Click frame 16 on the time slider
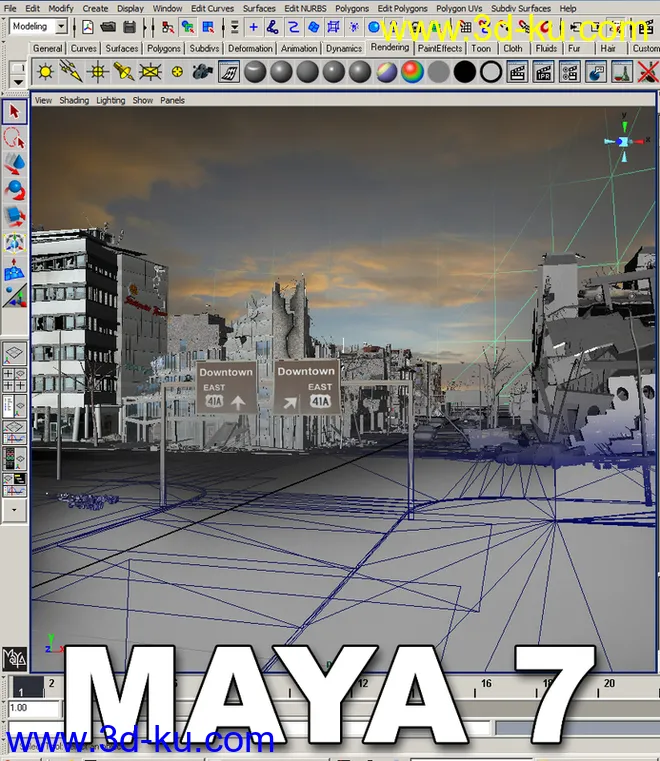This screenshot has height=761, width=660. tap(486, 685)
